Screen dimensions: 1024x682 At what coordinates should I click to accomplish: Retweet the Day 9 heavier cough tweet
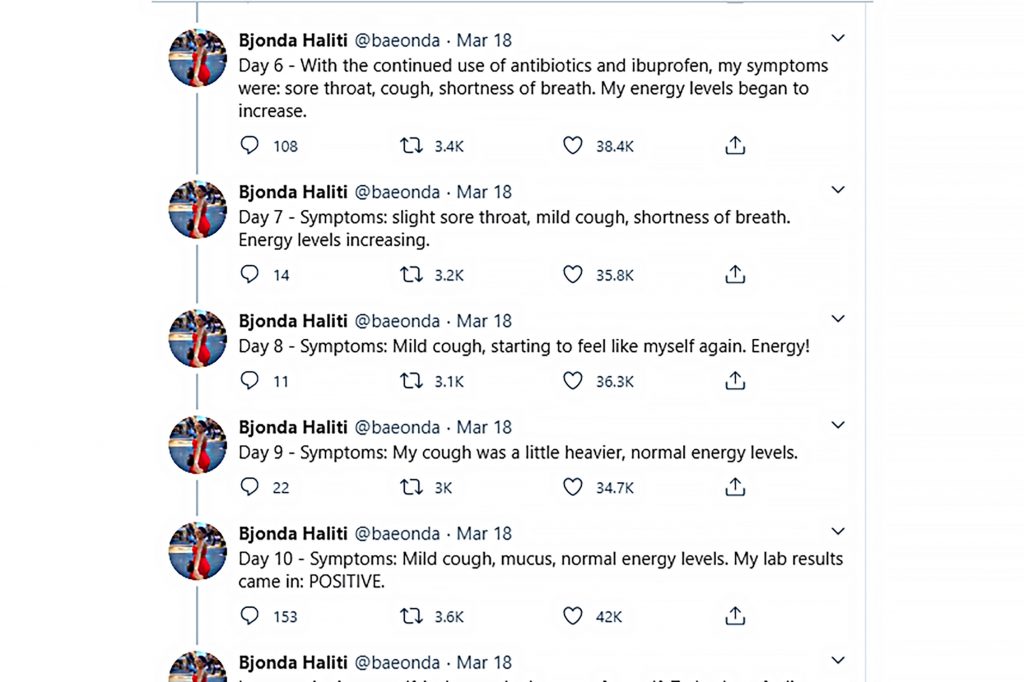(411, 487)
